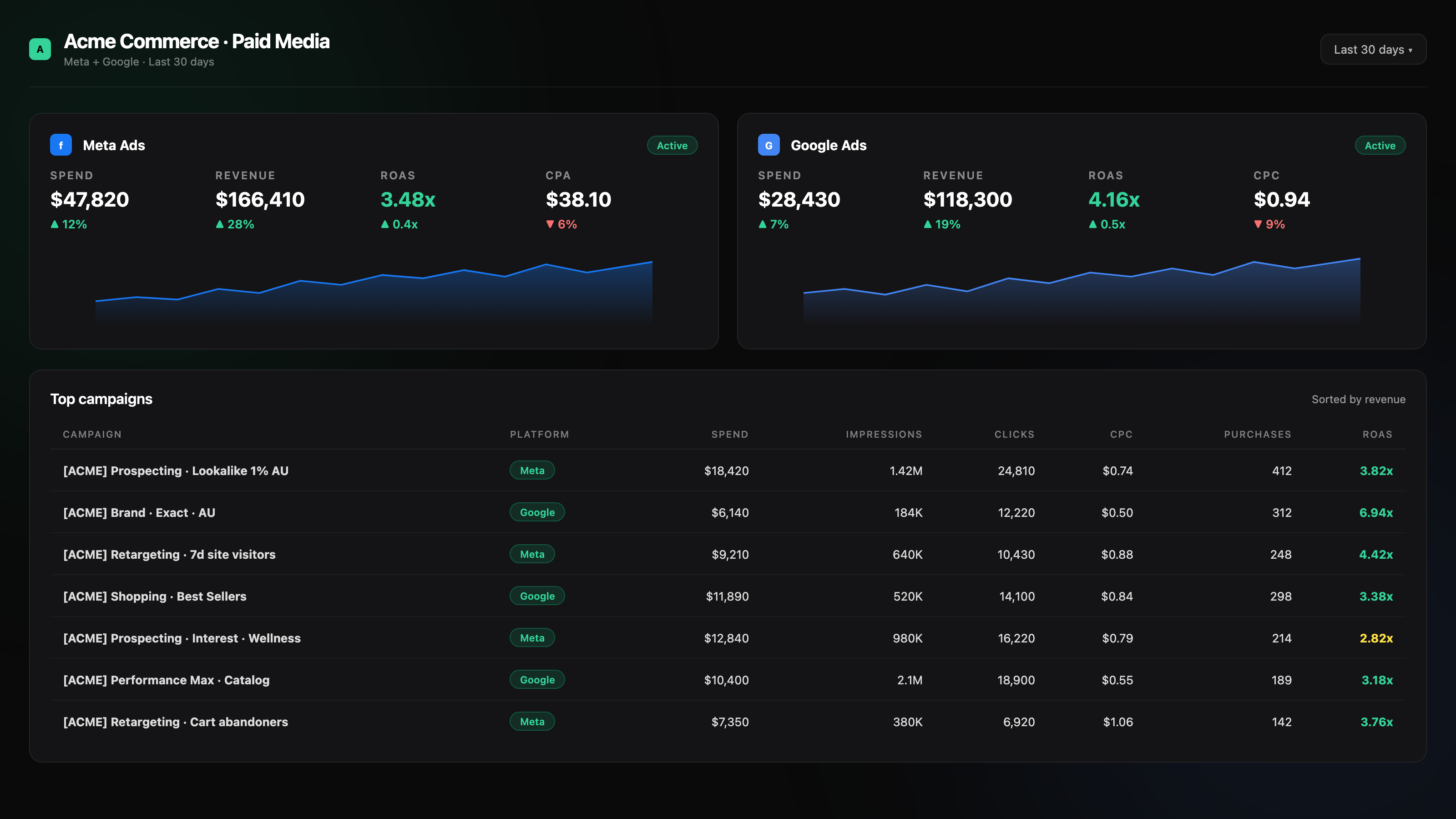The image size is (1456, 819).
Task: Click the 28% revenue increase on Meta Ads
Action: click(235, 224)
